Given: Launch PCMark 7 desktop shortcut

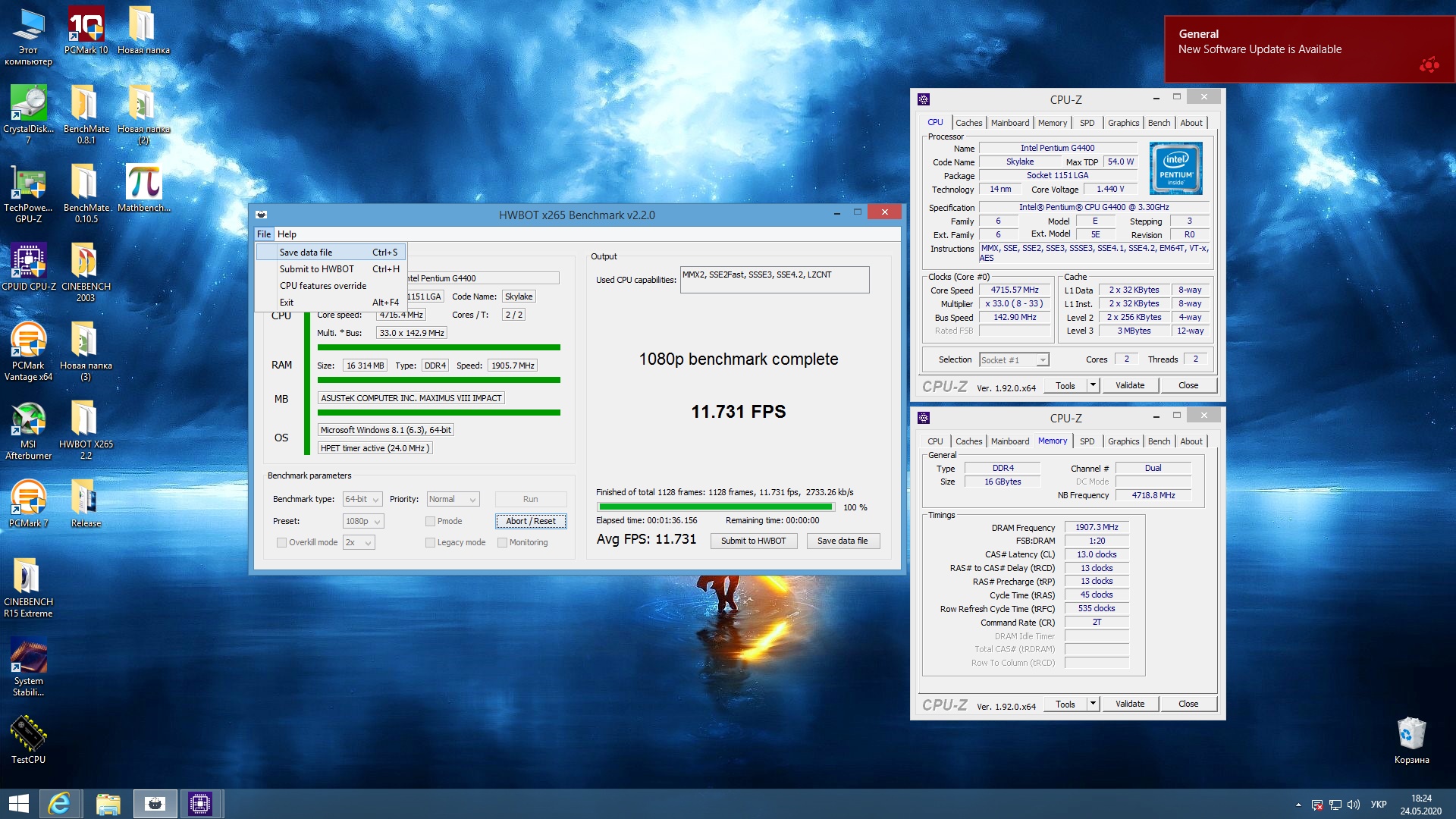Looking at the screenshot, I should click(28, 504).
